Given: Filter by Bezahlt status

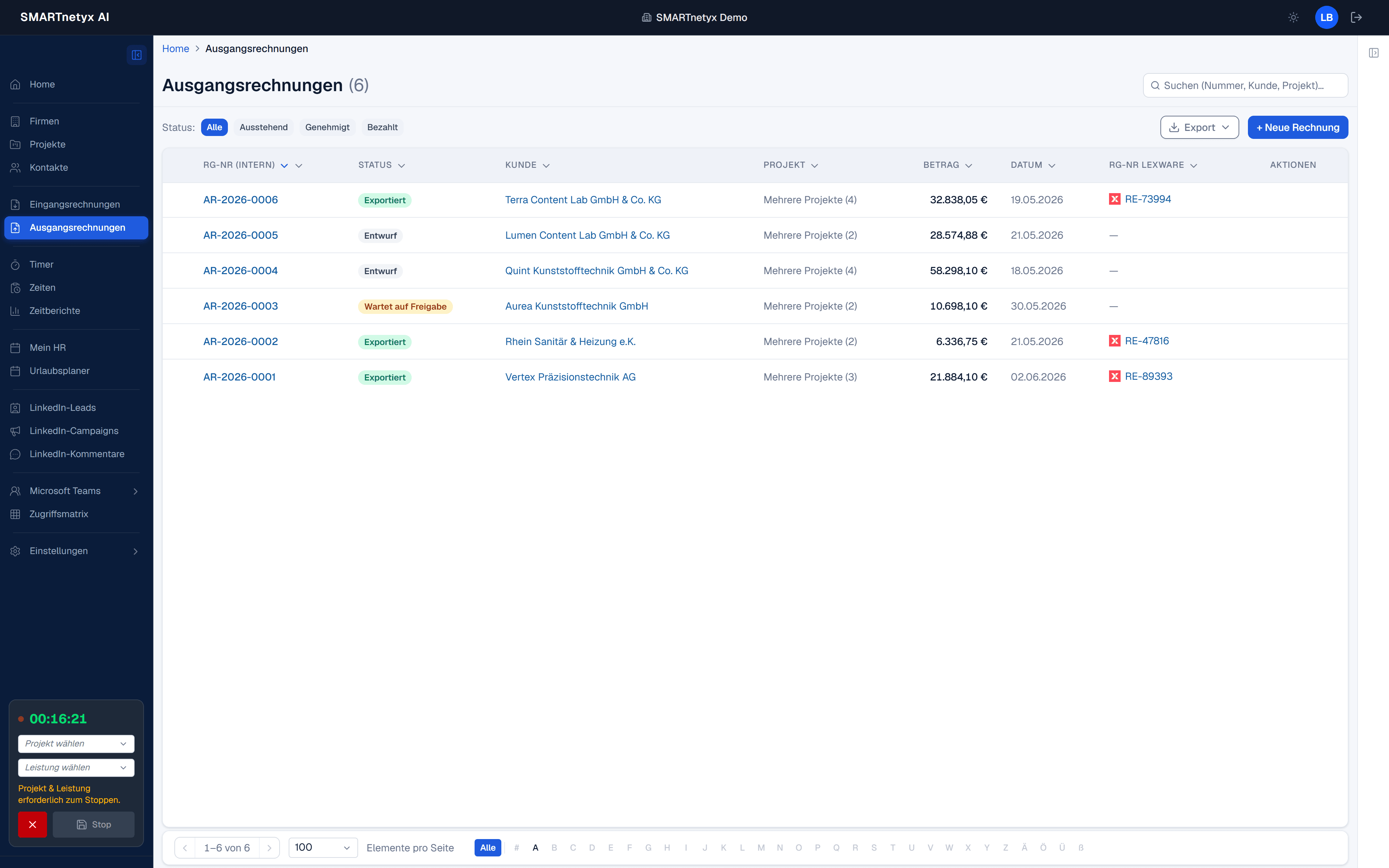Looking at the screenshot, I should 382,127.
